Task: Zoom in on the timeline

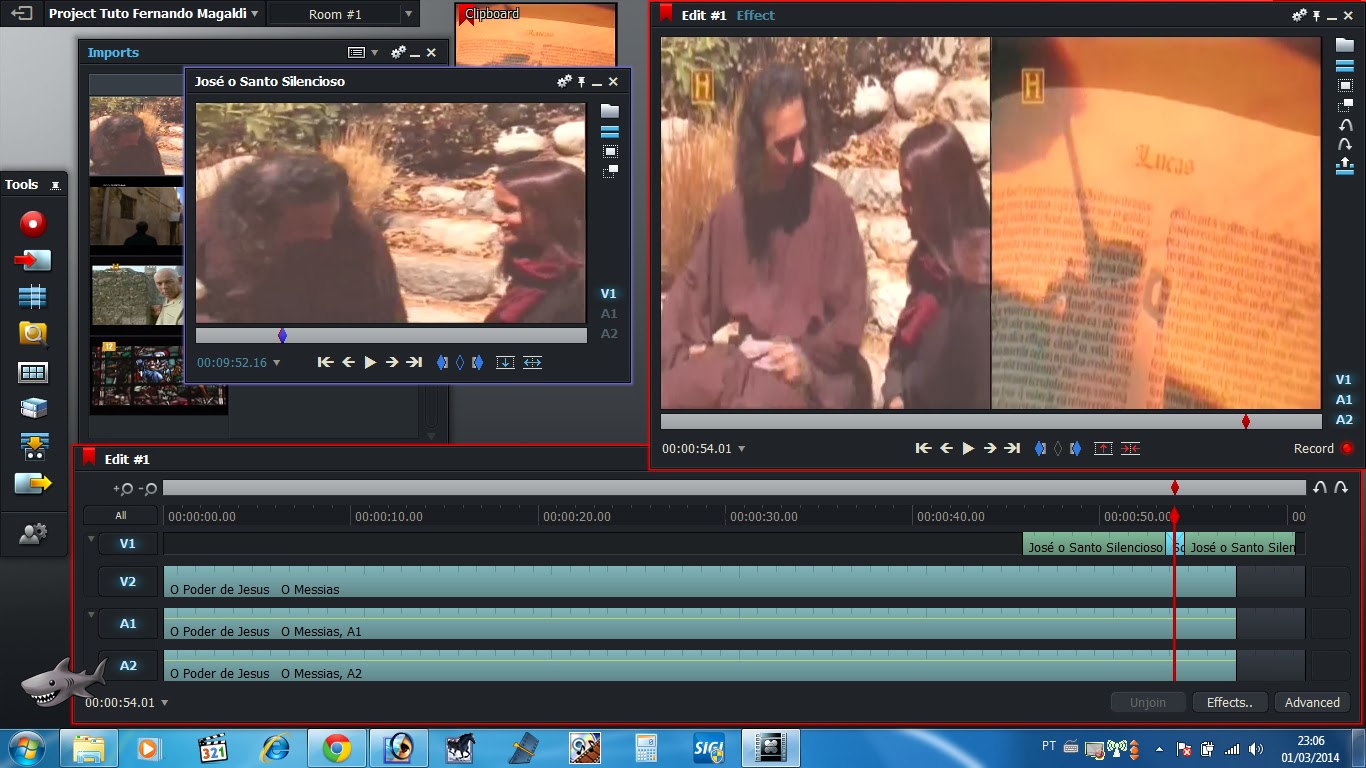Action: pos(123,489)
